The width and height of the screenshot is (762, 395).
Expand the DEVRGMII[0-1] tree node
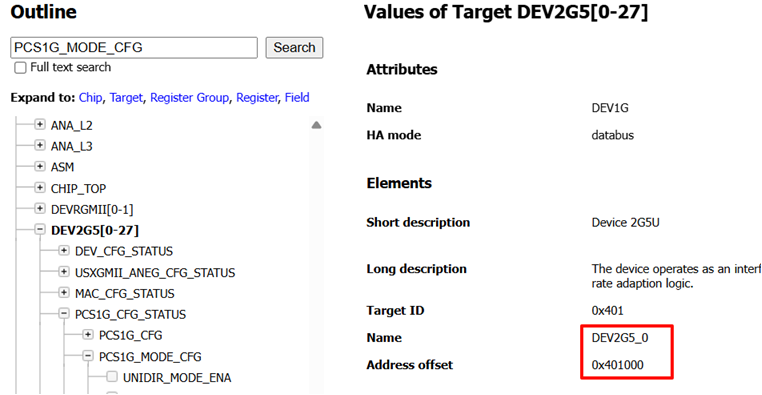click(40, 209)
